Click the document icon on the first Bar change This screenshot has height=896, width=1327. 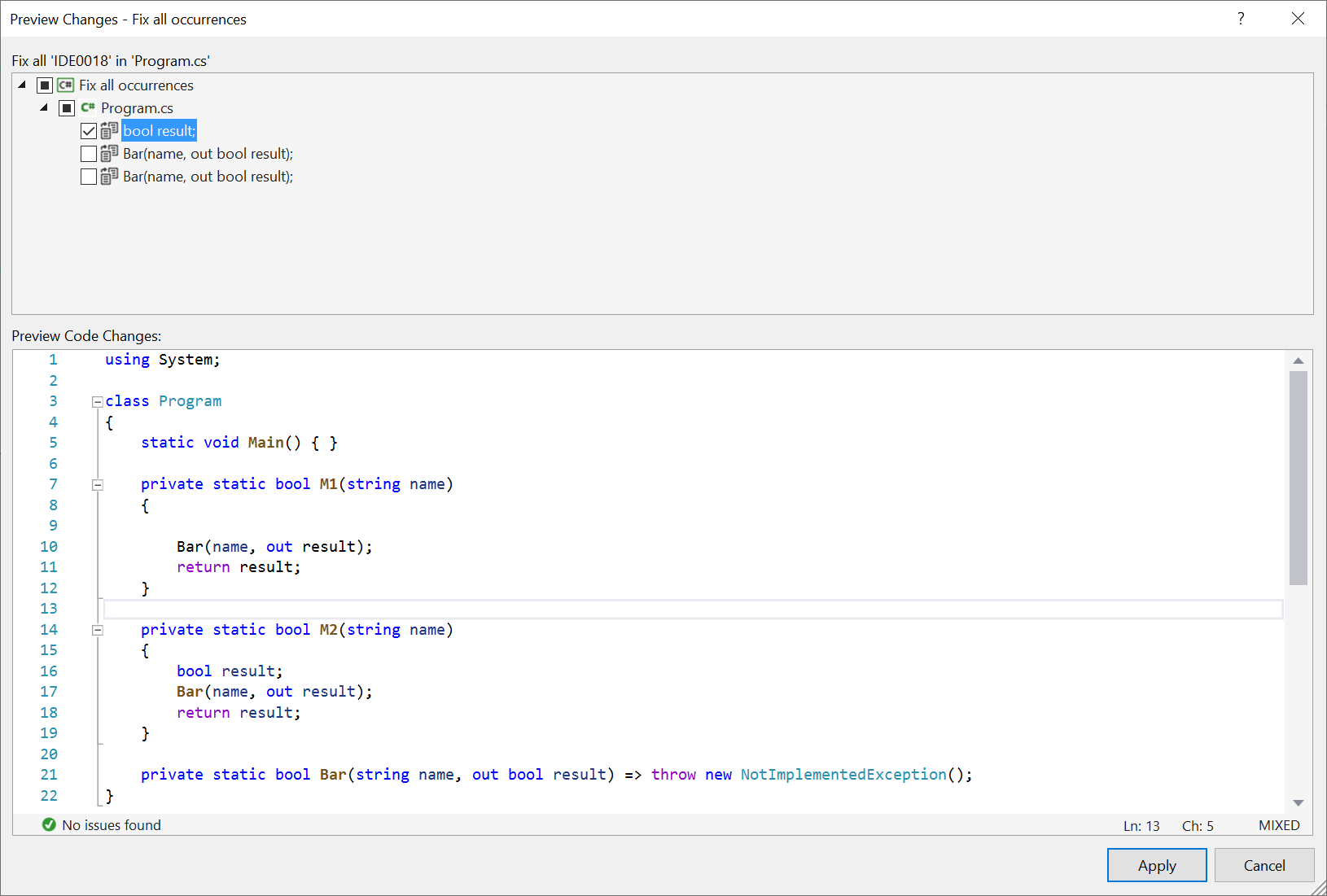tap(109, 153)
